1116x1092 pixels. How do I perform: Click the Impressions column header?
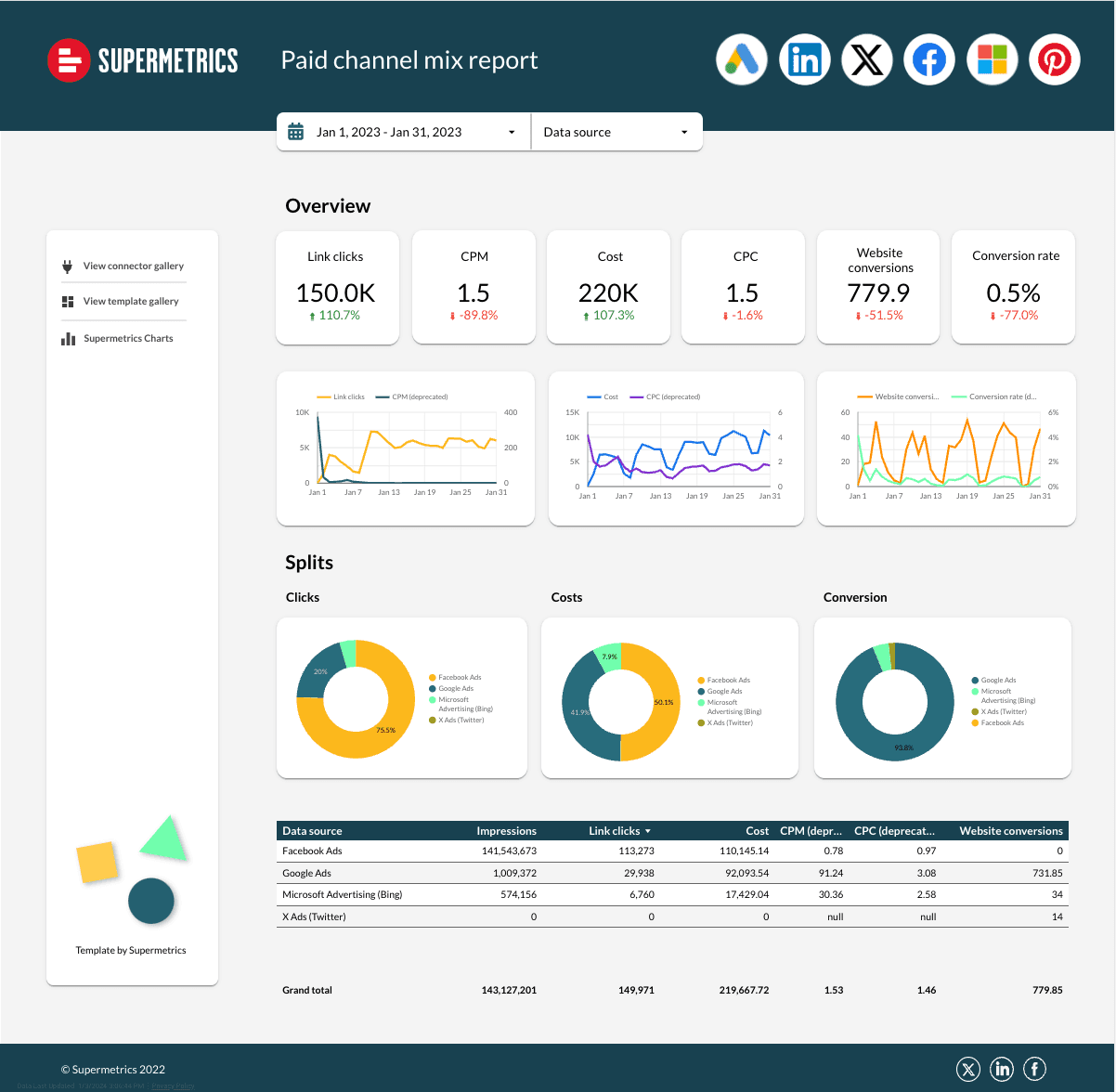click(x=506, y=831)
